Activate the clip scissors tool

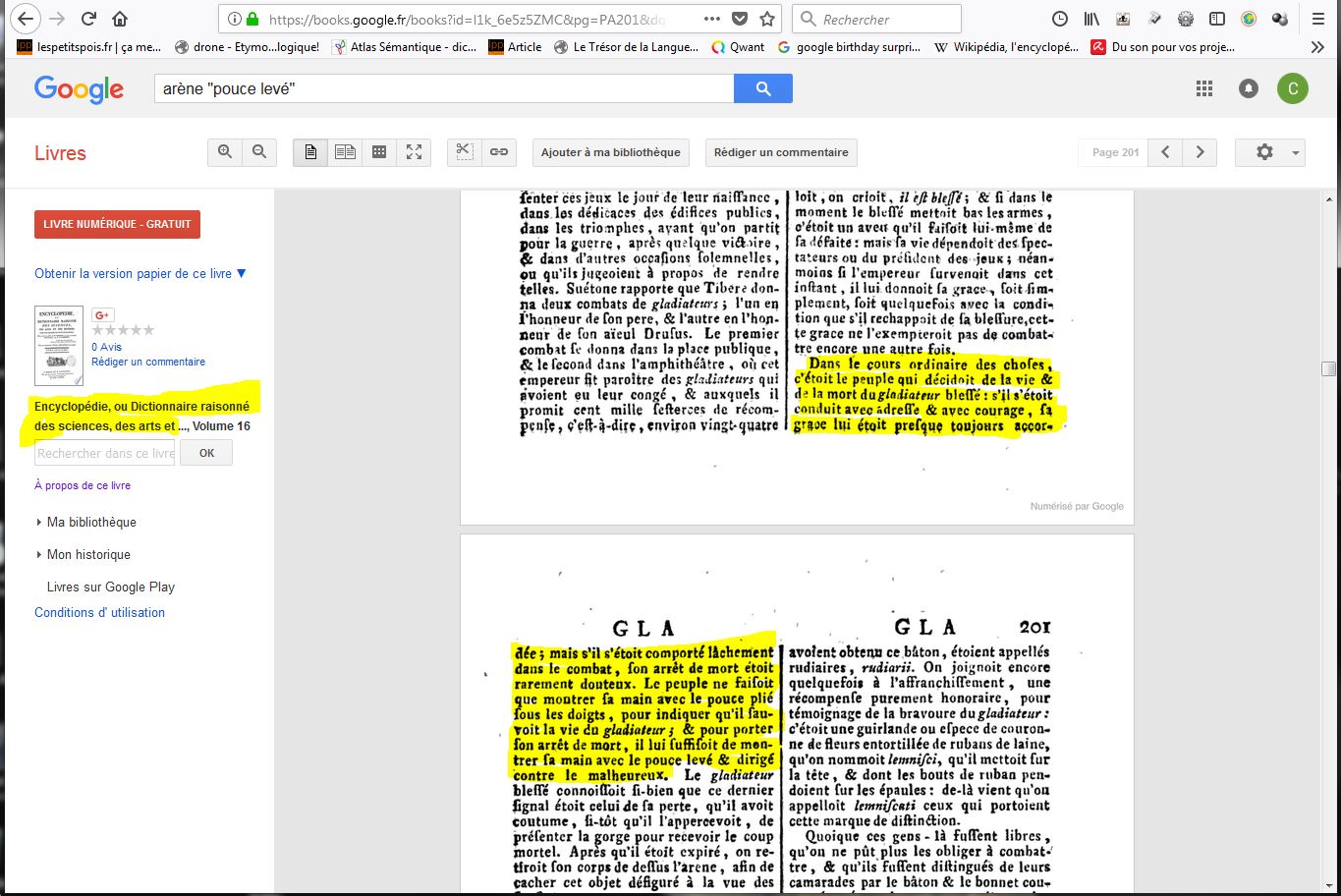tap(465, 152)
